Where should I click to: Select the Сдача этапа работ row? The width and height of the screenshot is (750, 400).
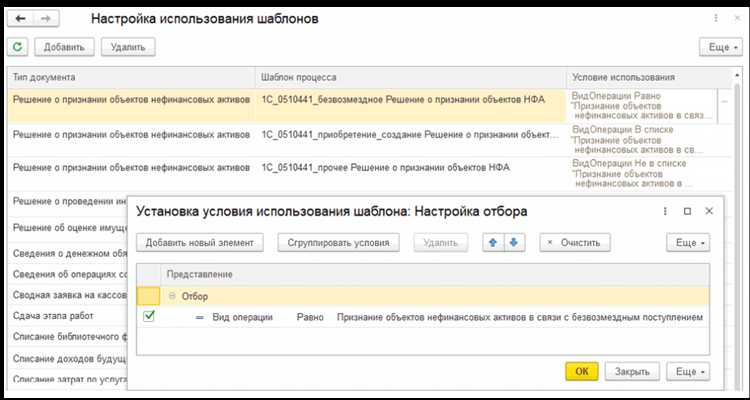67,316
